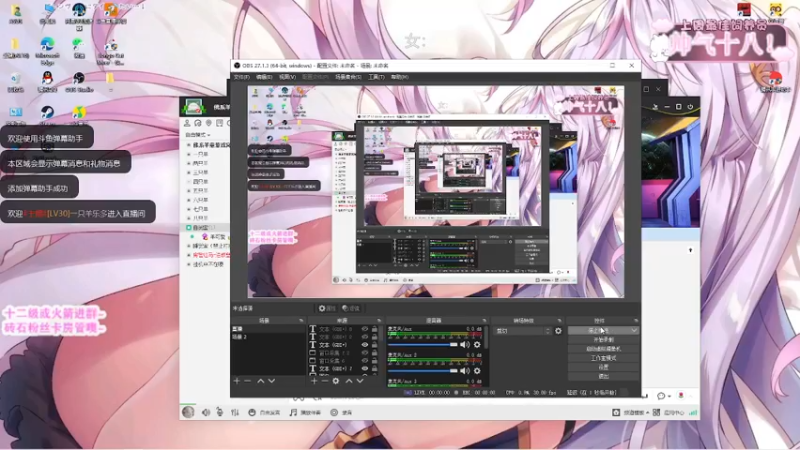Image resolution: width=800 pixels, height=450 pixels.
Task: Open the 自由模式 mode dropdown in voice chat
Action: (x=198, y=135)
